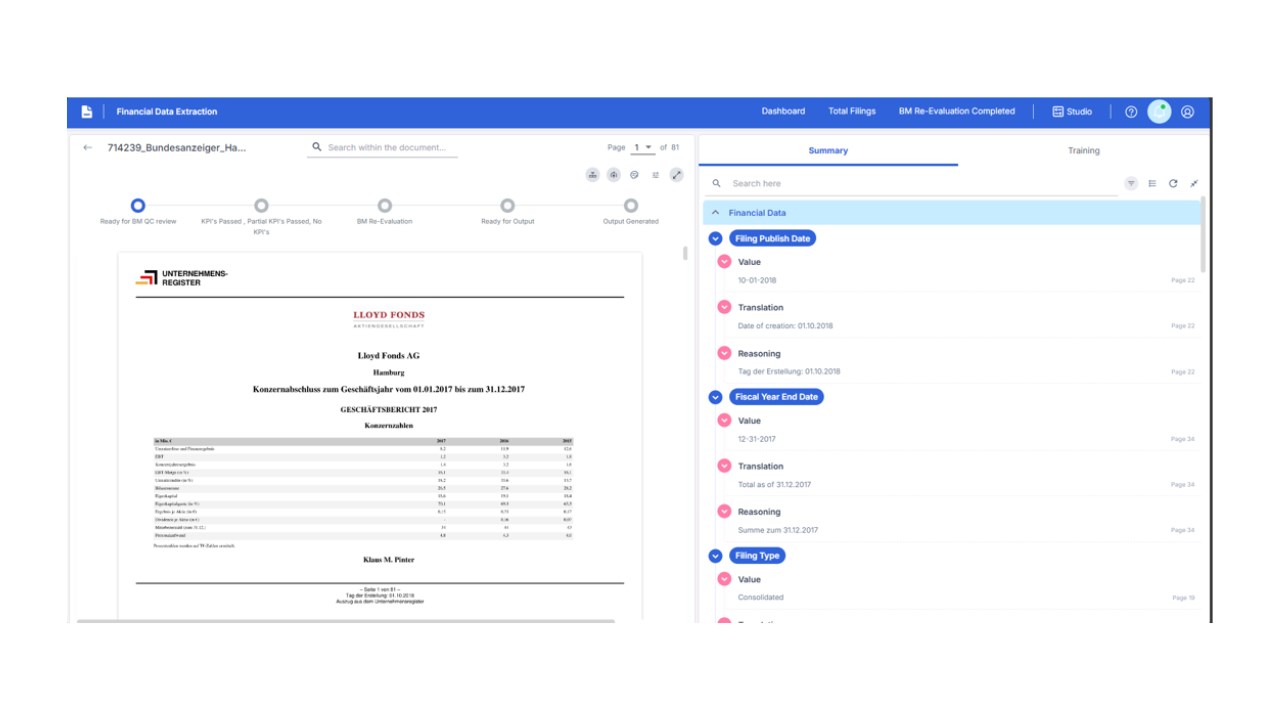Click the expand fullscreen icon in document toolbar

677,175
